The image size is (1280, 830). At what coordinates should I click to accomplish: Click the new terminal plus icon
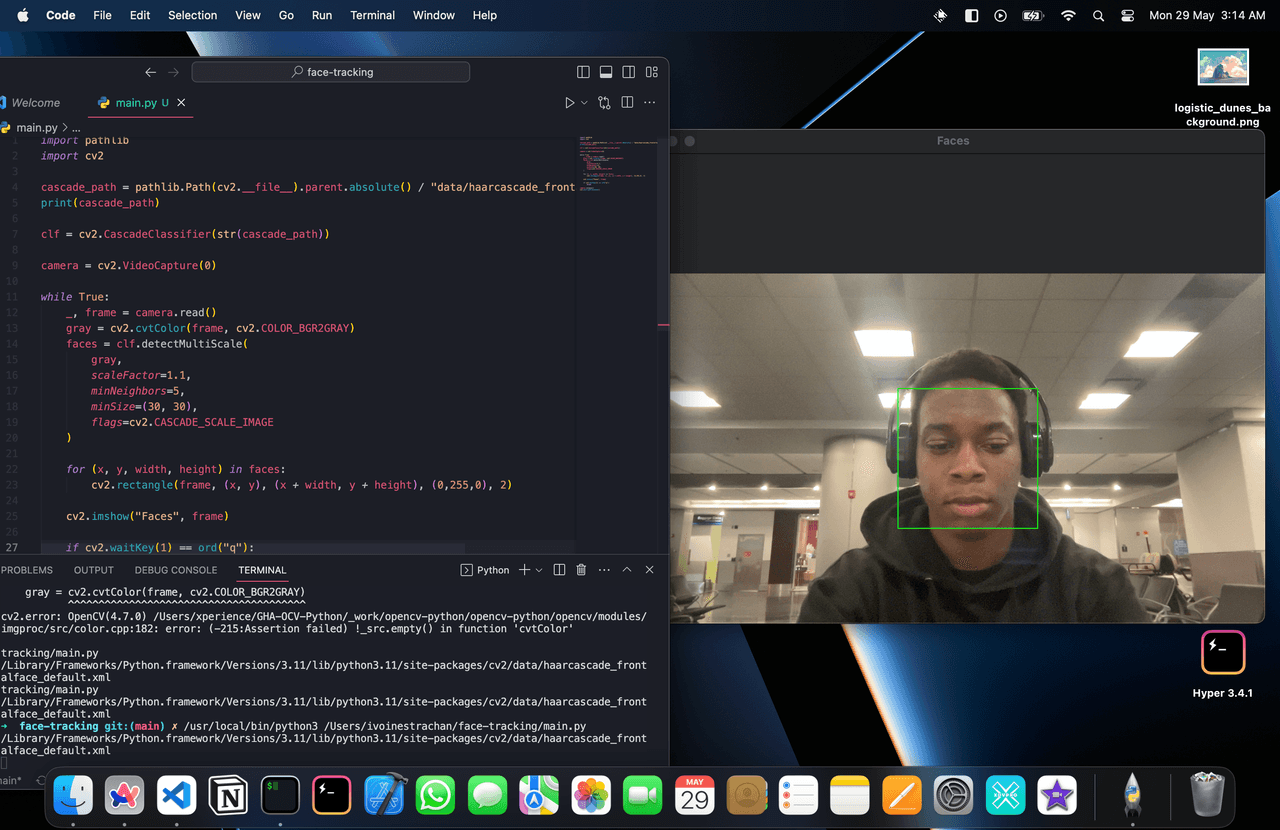coord(524,570)
